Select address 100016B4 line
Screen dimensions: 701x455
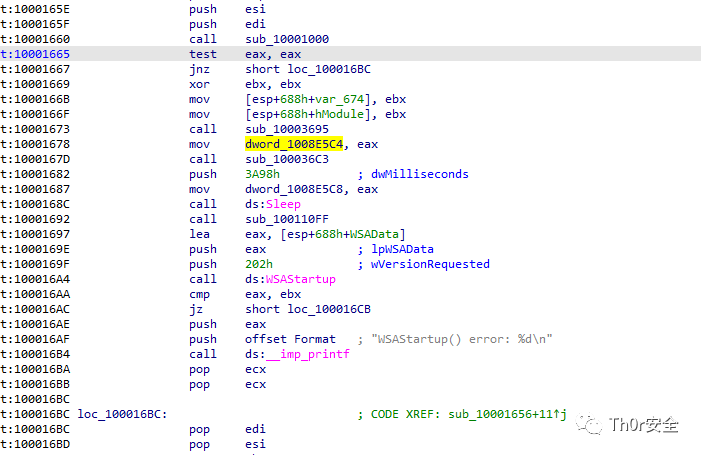click(35, 354)
